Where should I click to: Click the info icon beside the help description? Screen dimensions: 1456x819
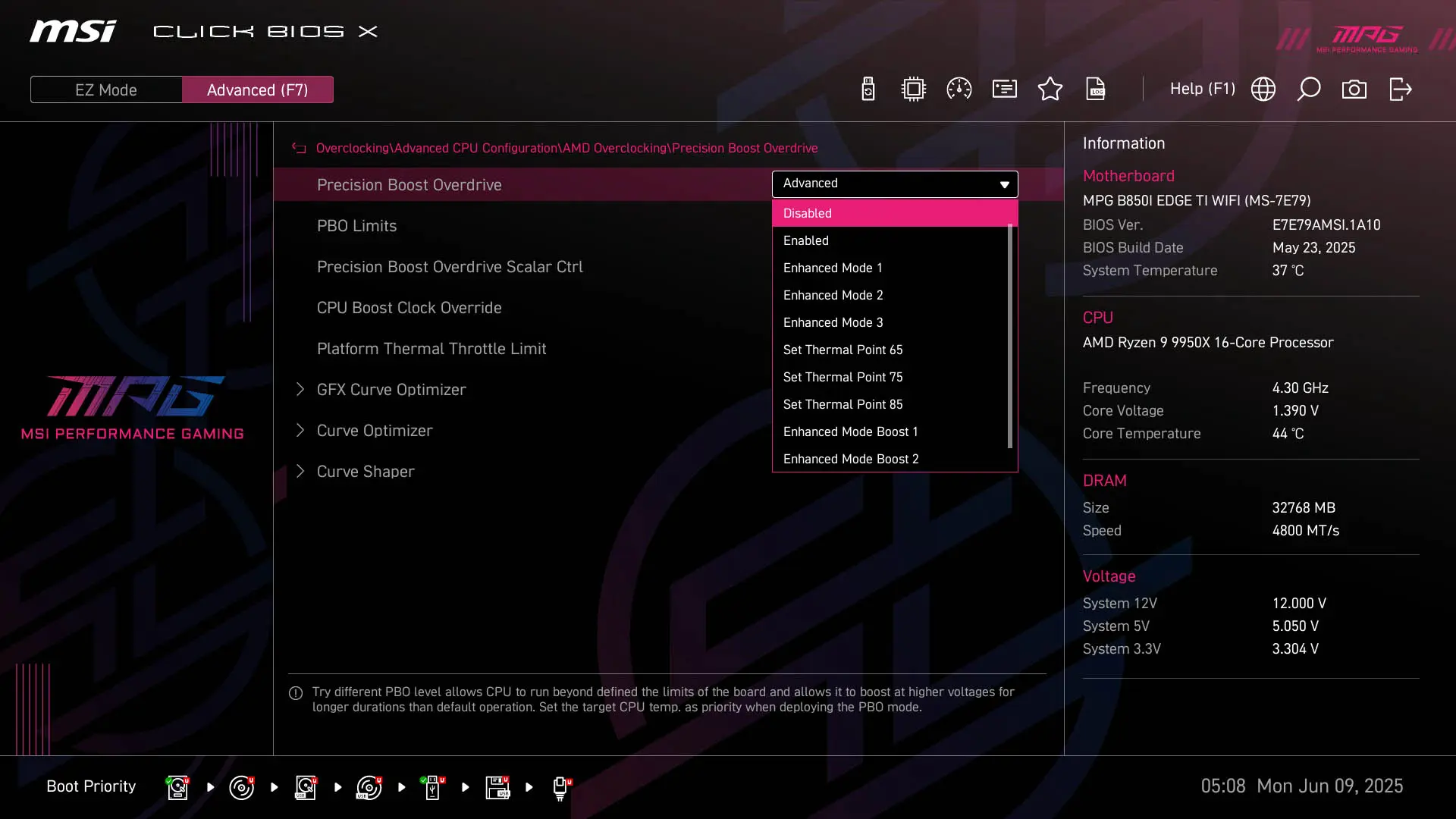coord(296,693)
